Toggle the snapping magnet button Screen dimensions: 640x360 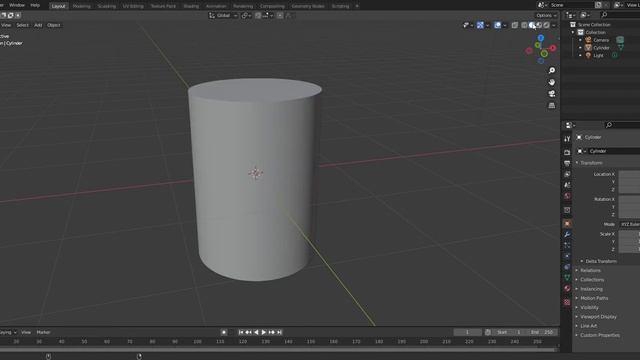click(258, 16)
